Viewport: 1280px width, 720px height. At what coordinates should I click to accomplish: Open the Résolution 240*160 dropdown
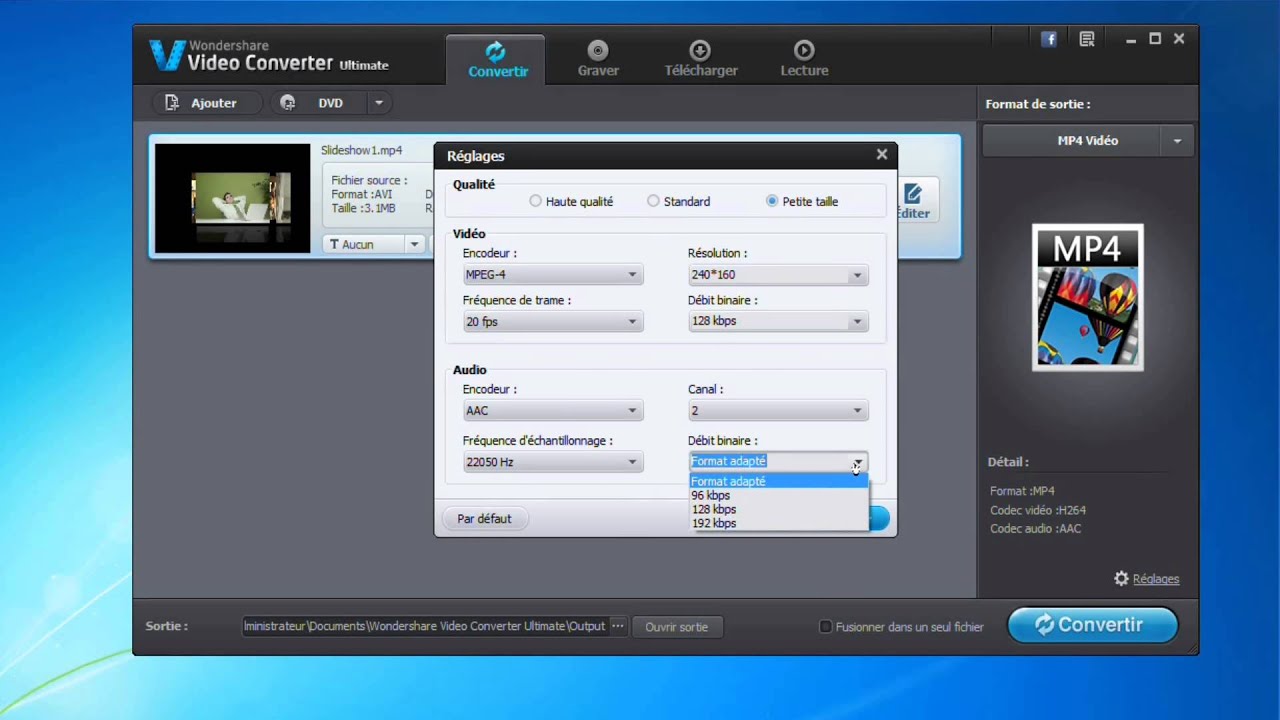point(778,275)
